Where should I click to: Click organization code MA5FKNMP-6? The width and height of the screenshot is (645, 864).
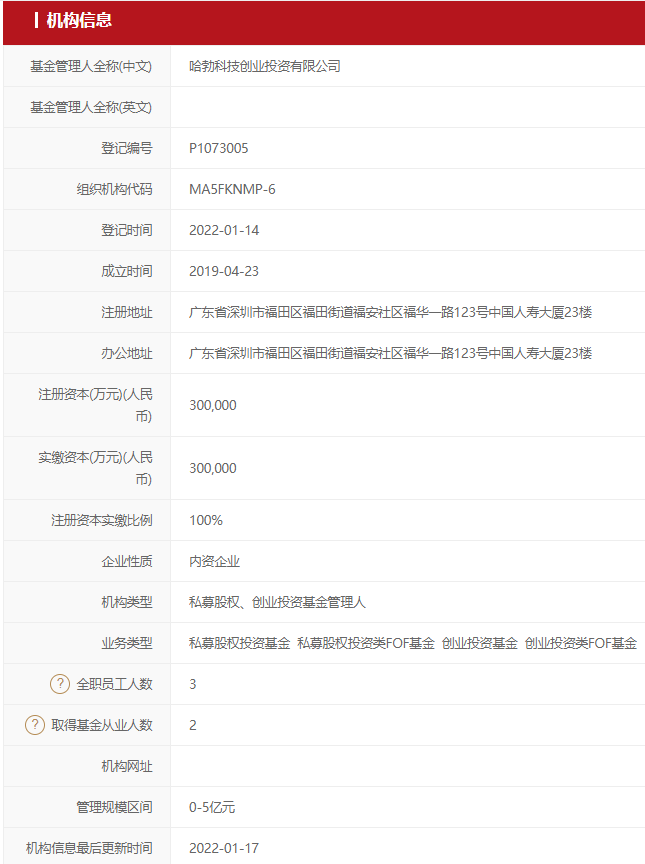coord(232,189)
